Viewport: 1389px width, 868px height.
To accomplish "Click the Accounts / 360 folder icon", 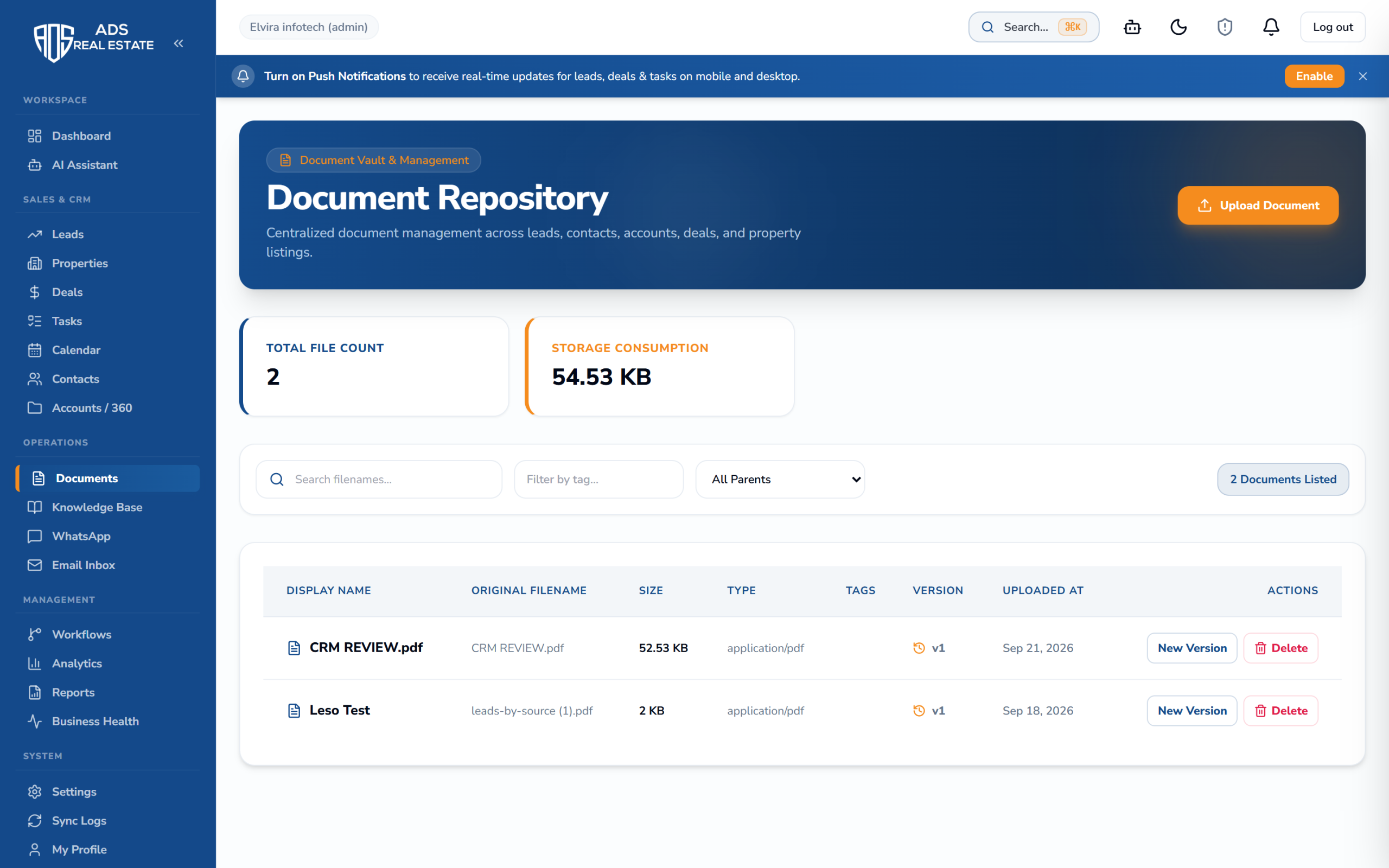I will [35, 407].
